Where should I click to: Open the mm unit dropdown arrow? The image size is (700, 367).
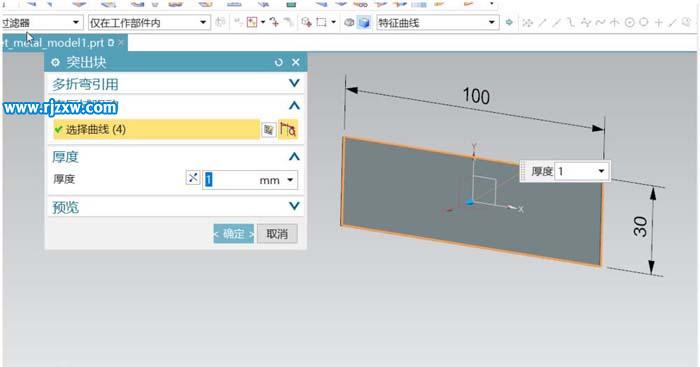pos(290,180)
